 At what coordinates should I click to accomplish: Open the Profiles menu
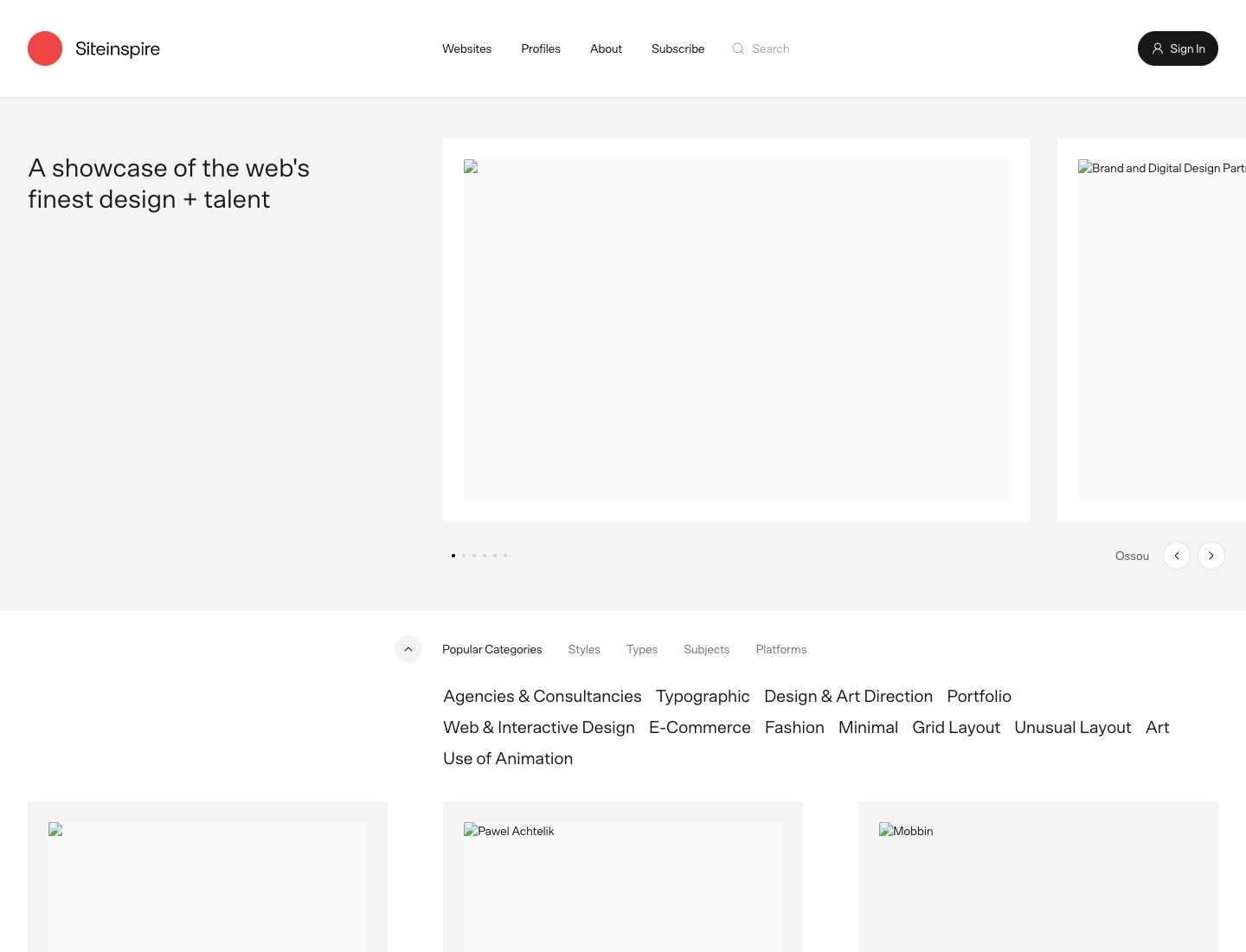[x=541, y=48]
